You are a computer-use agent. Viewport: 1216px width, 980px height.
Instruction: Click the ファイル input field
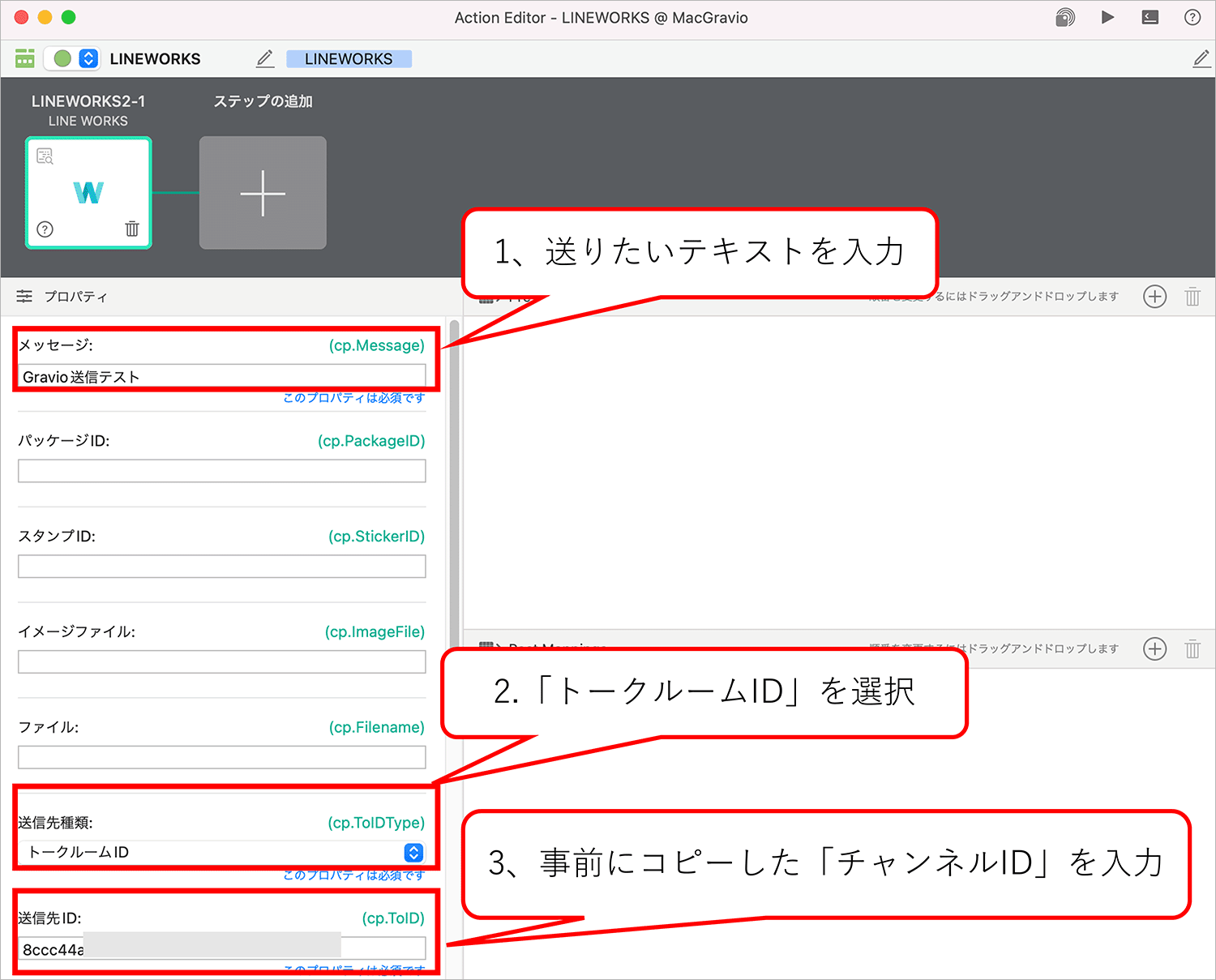coord(222,758)
